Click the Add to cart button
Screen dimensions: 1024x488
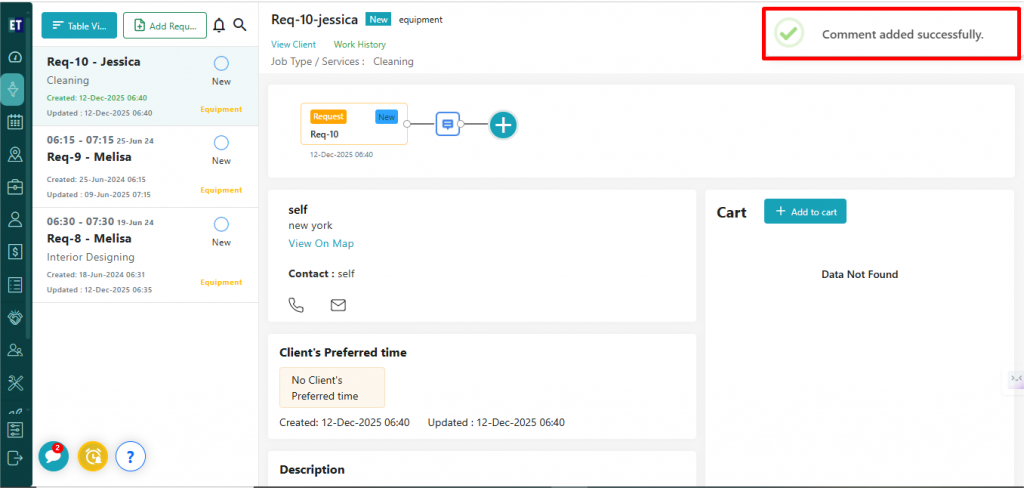click(805, 212)
